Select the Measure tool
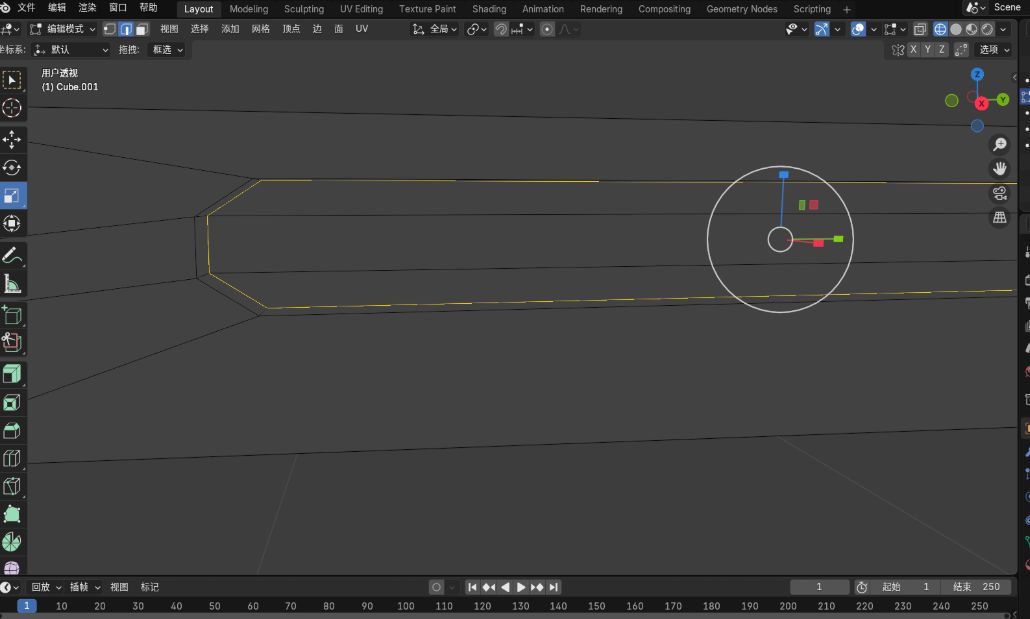The image size is (1030, 619). pos(12,285)
